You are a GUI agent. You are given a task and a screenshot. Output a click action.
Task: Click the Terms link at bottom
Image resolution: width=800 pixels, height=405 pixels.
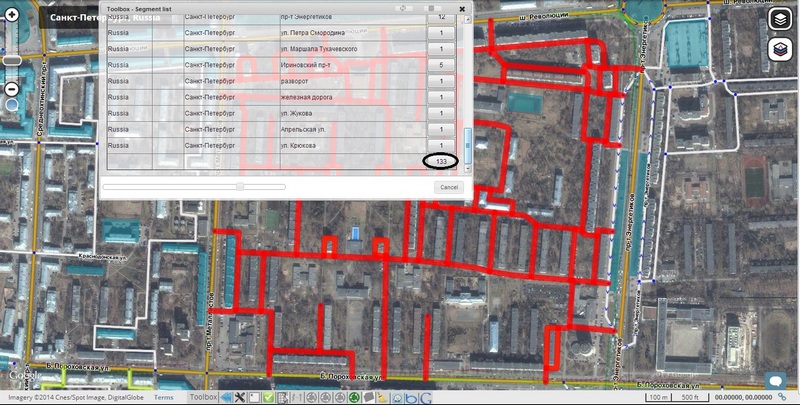click(x=164, y=398)
